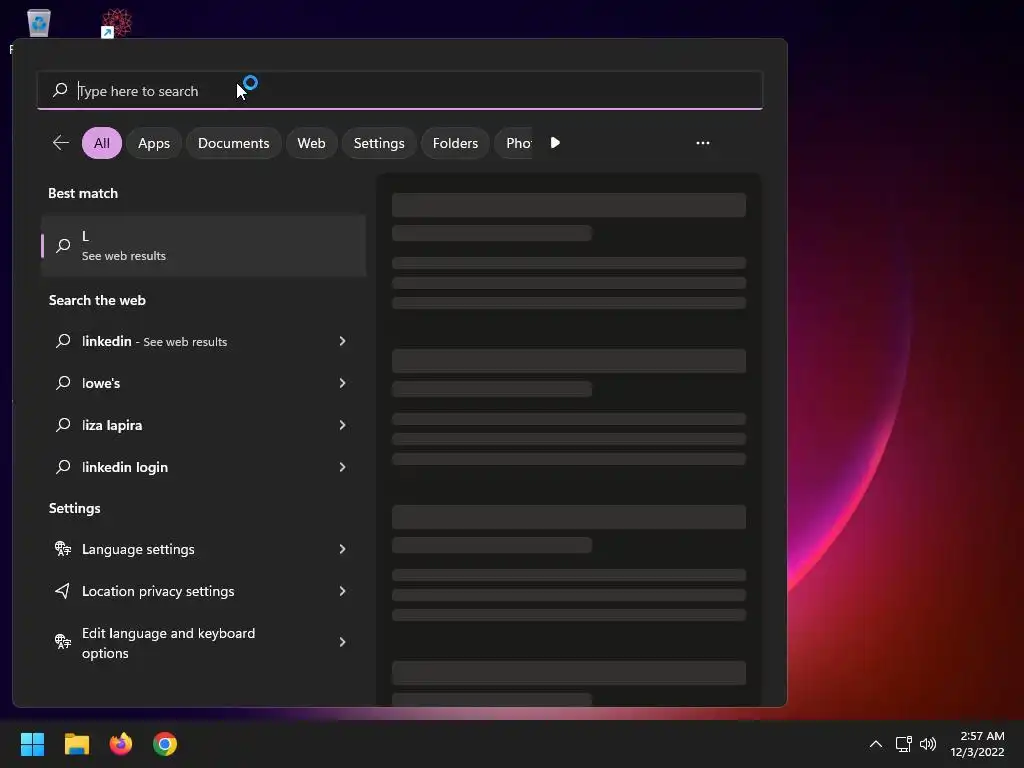Open Language settings result
1024x768 pixels.
[203, 549]
